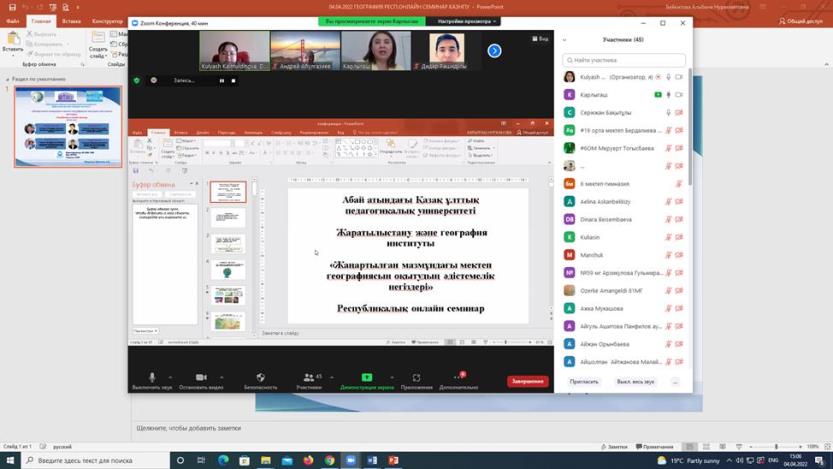Open the Приложения apps icon
Viewport: 833px width, 469px height.
(417, 378)
